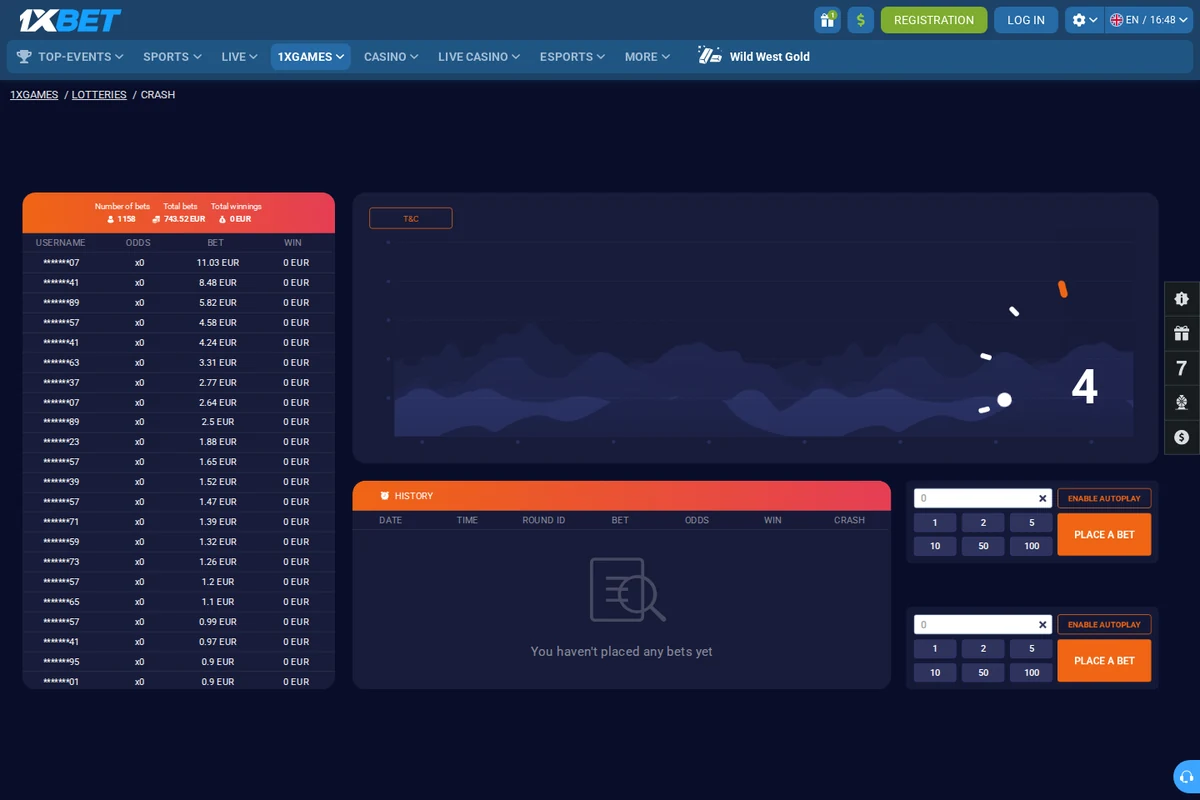Image resolution: width=1200 pixels, height=800 pixels.
Task: Click the bug icon in the side panel
Action: pos(1182,299)
